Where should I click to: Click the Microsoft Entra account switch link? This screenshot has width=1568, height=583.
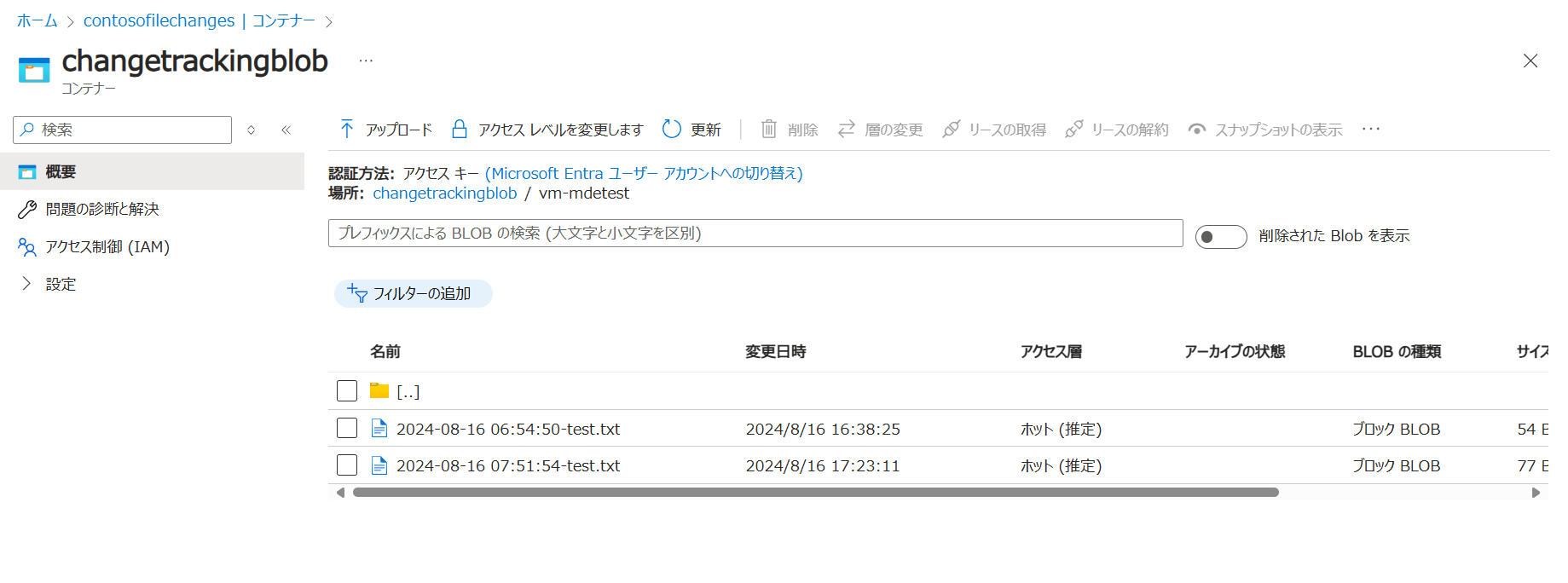[644, 173]
